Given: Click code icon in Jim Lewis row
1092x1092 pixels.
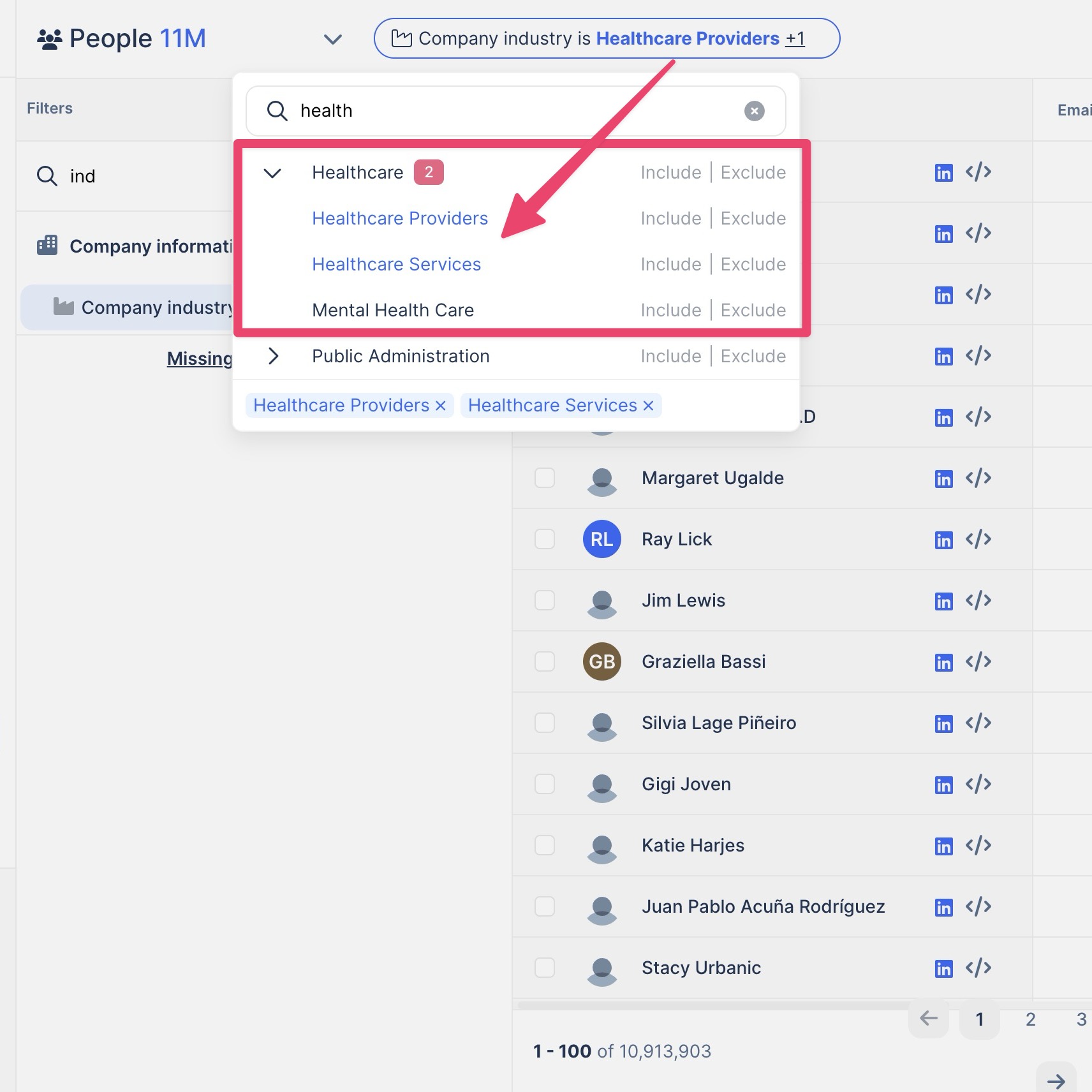Looking at the screenshot, I should [978, 600].
